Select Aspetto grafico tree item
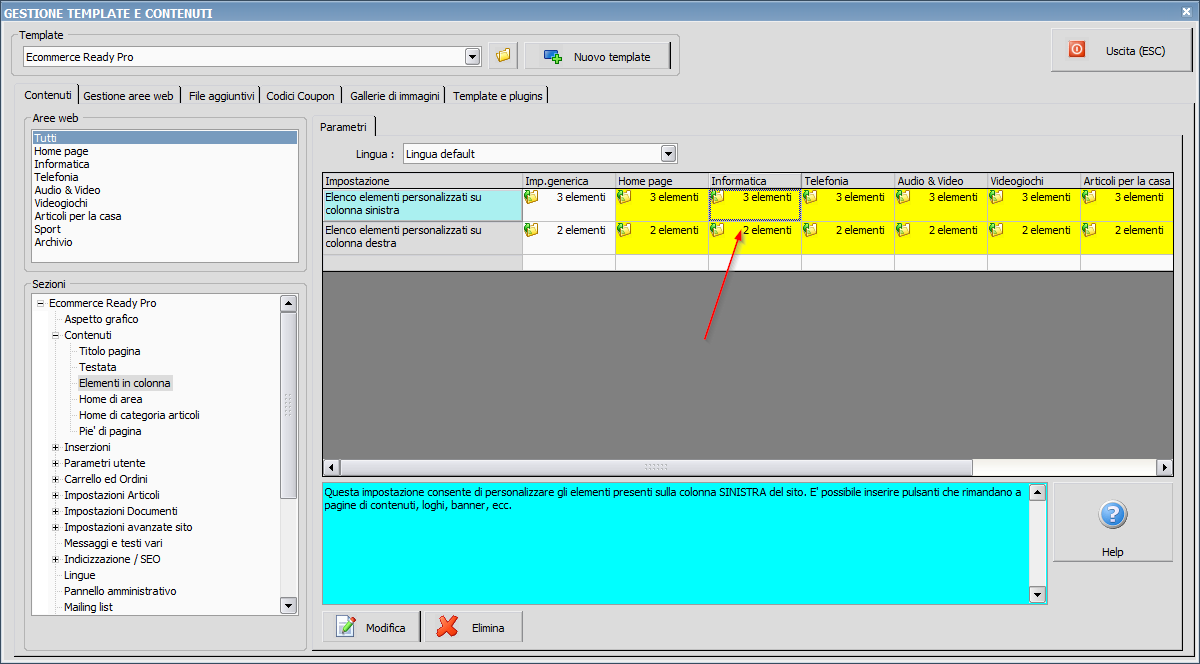 click(x=101, y=319)
